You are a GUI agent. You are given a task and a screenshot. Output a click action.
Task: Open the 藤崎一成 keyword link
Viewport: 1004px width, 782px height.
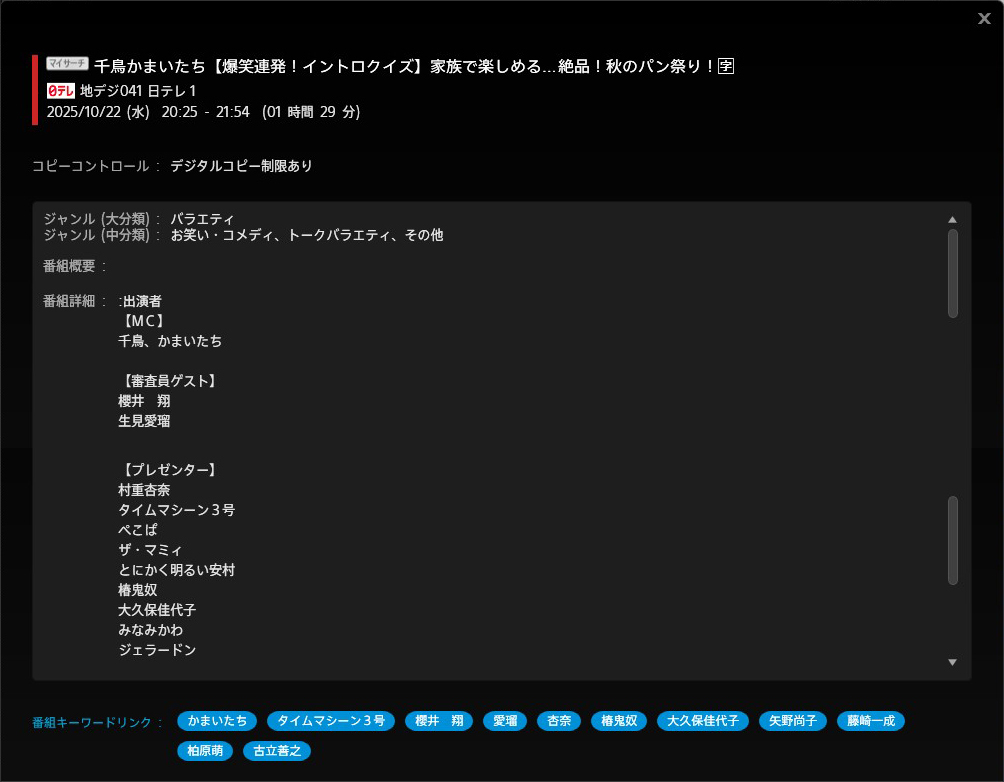[871, 721]
